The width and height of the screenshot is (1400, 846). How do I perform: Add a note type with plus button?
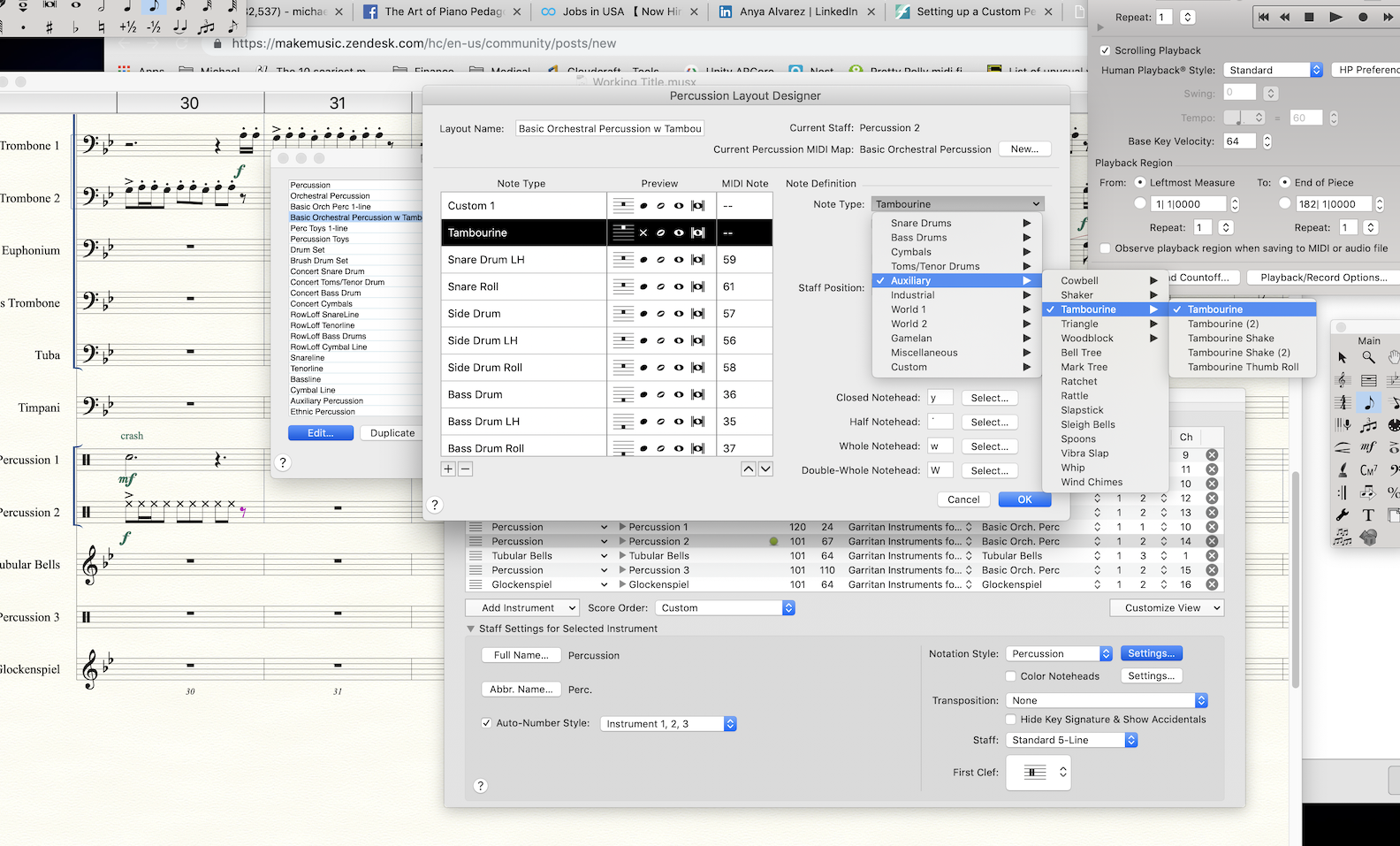(x=448, y=469)
